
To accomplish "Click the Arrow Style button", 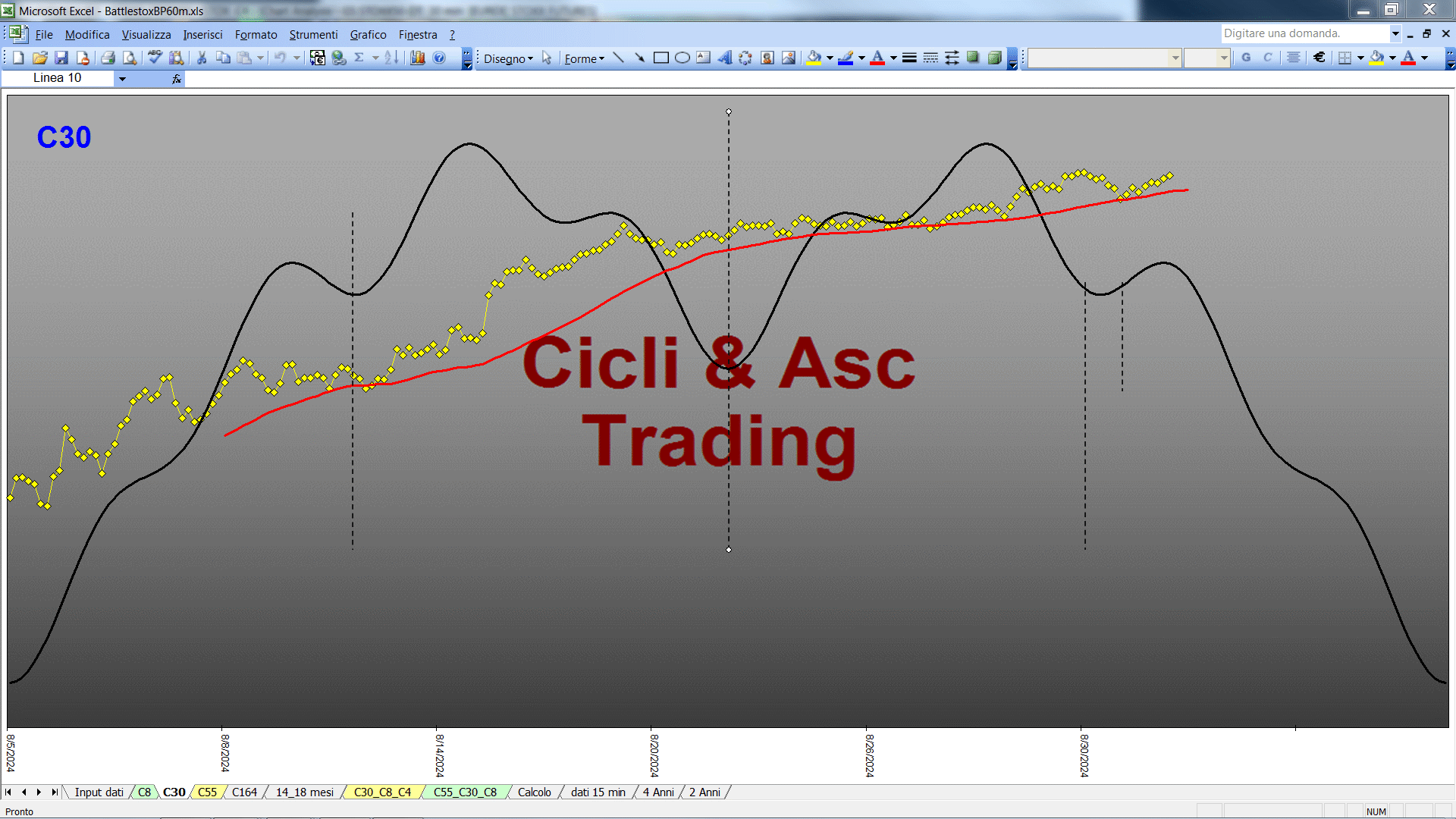I will point(952,58).
